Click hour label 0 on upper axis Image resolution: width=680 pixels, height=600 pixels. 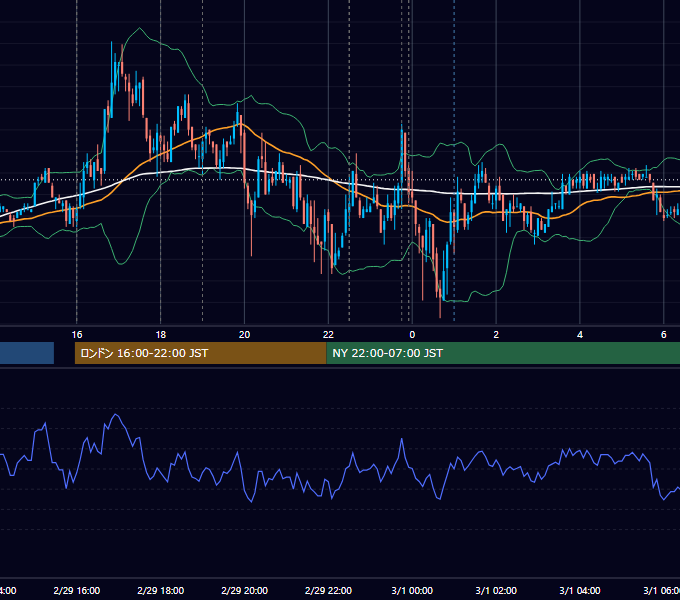click(x=412, y=335)
